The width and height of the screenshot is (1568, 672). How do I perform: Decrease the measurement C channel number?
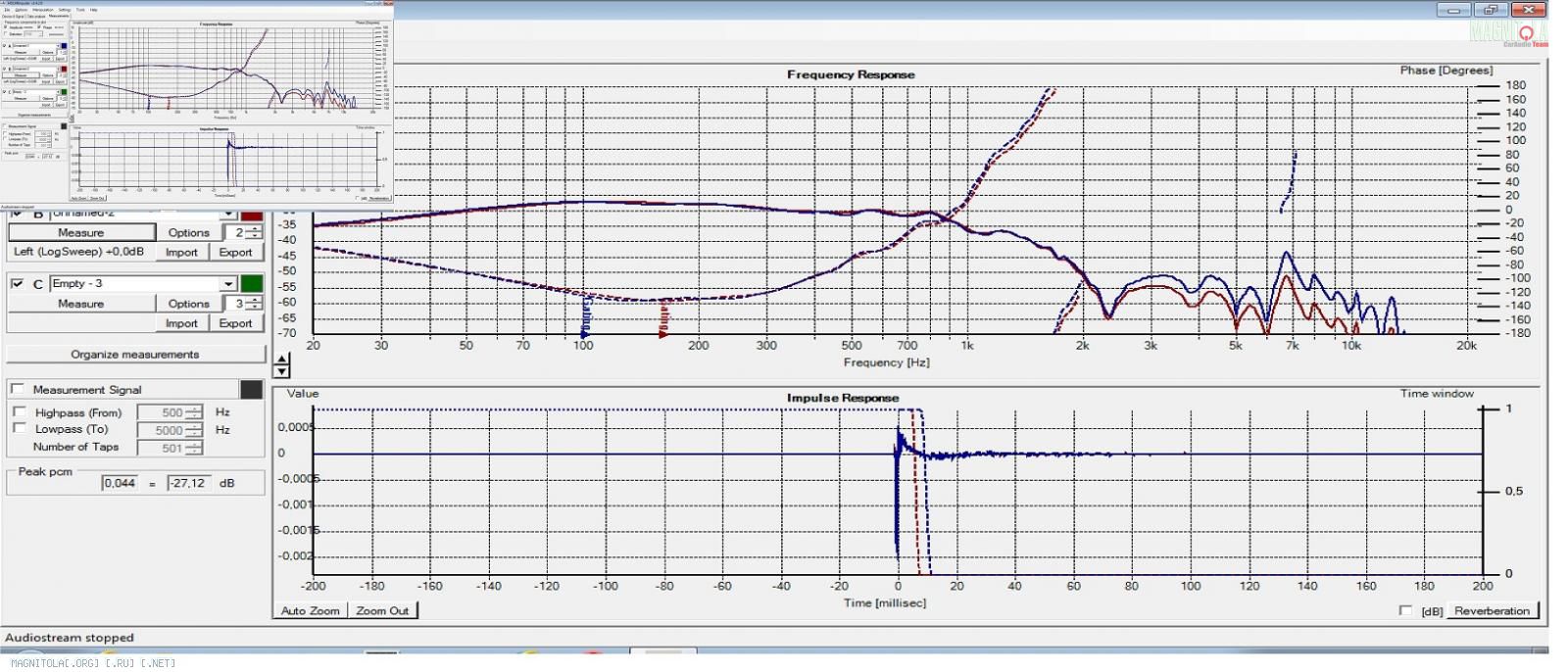[255, 308]
